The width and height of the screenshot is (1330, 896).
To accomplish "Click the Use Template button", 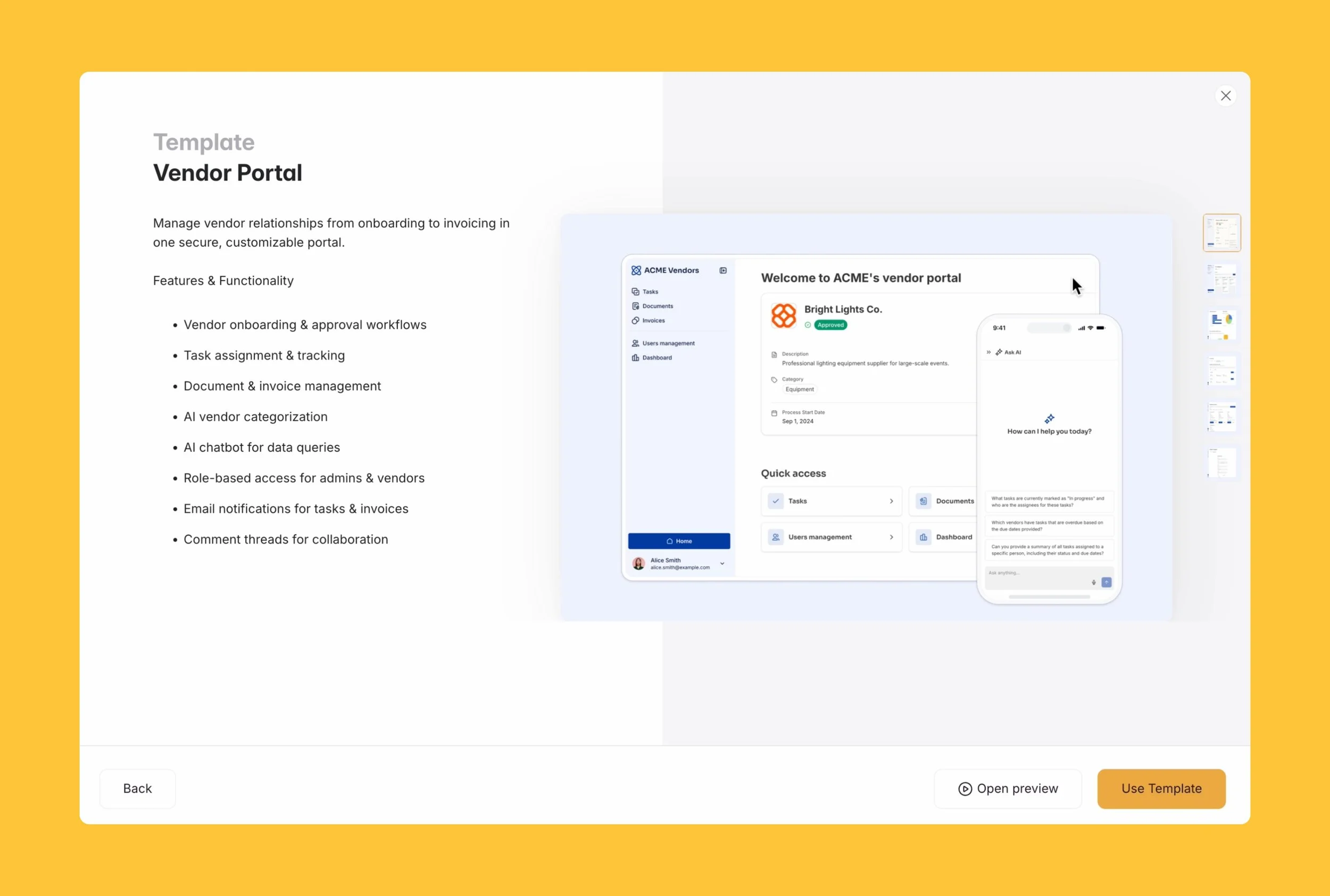I will [1161, 788].
